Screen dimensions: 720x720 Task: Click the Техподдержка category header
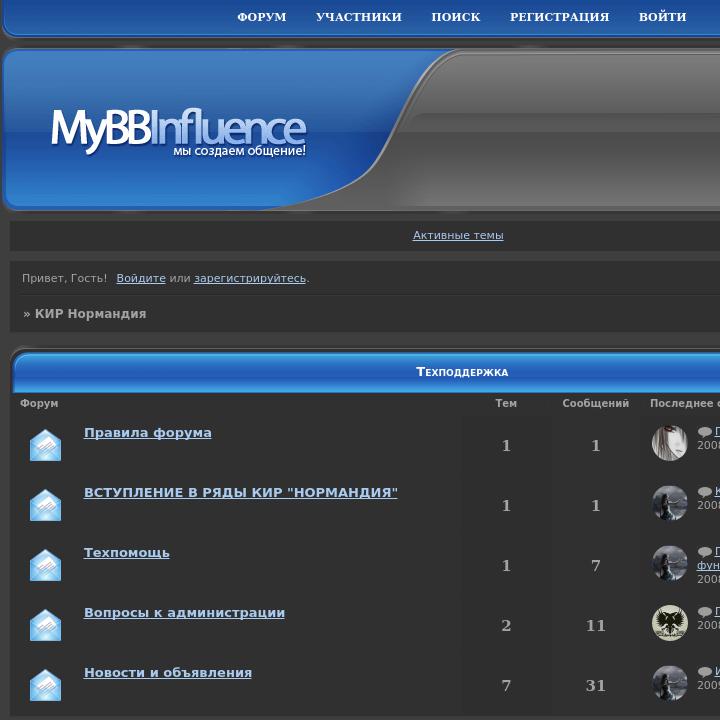(x=462, y=372)
